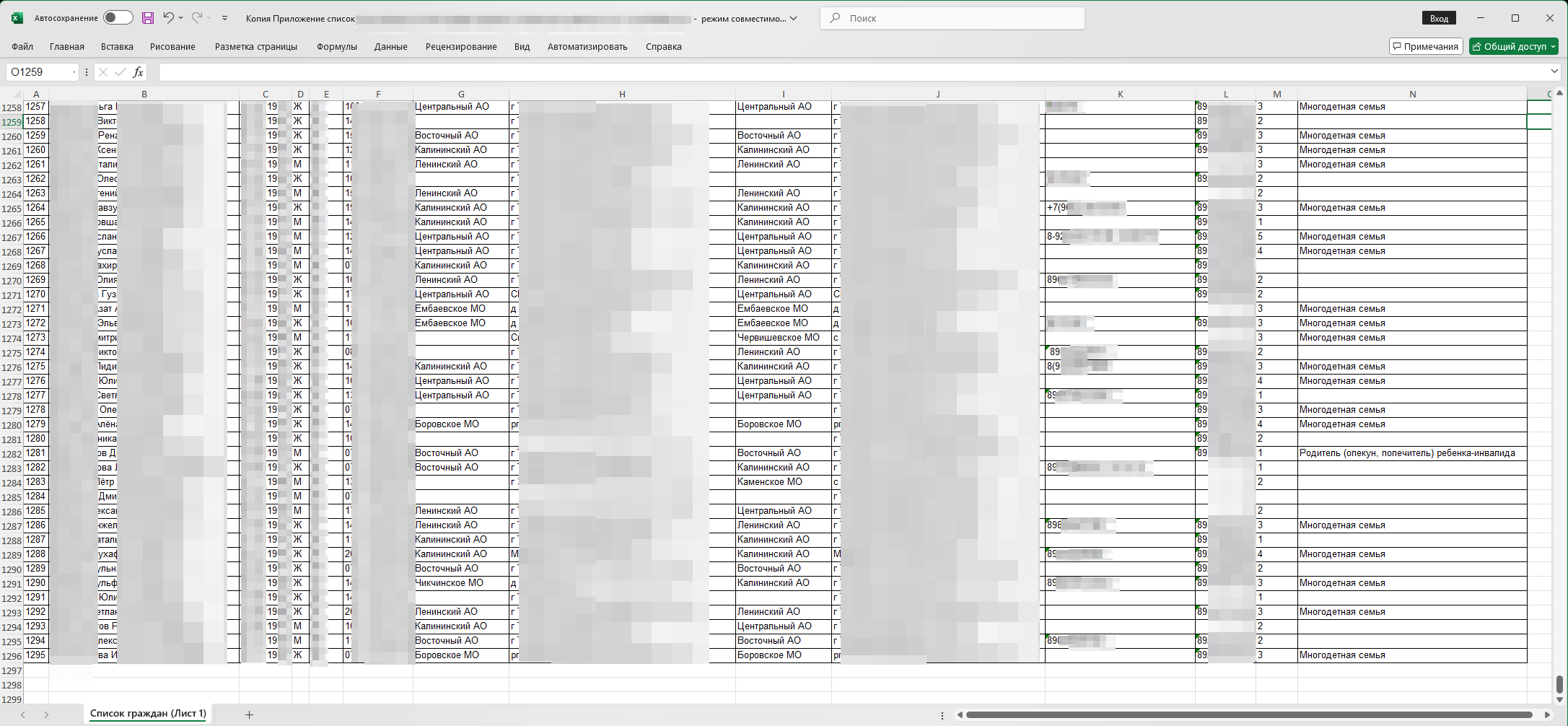This screenshot has height=726, width=1568.
Task: Click the Поиск search field
Action: point(952,18)
